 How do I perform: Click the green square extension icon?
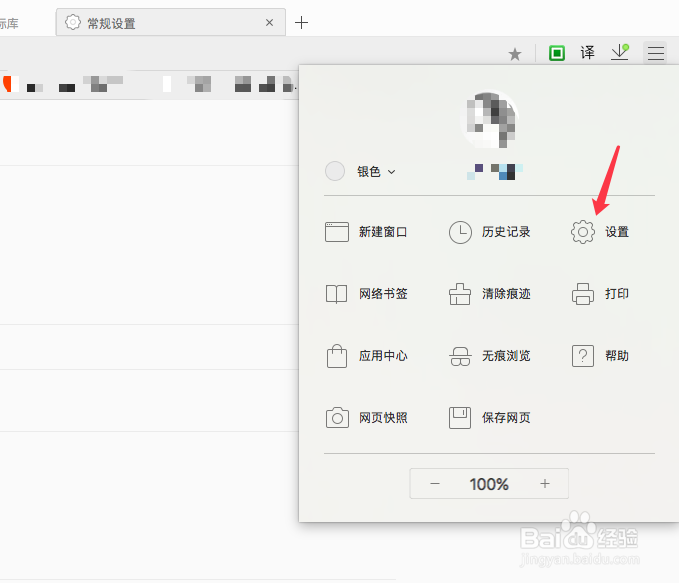pos(557,53)
